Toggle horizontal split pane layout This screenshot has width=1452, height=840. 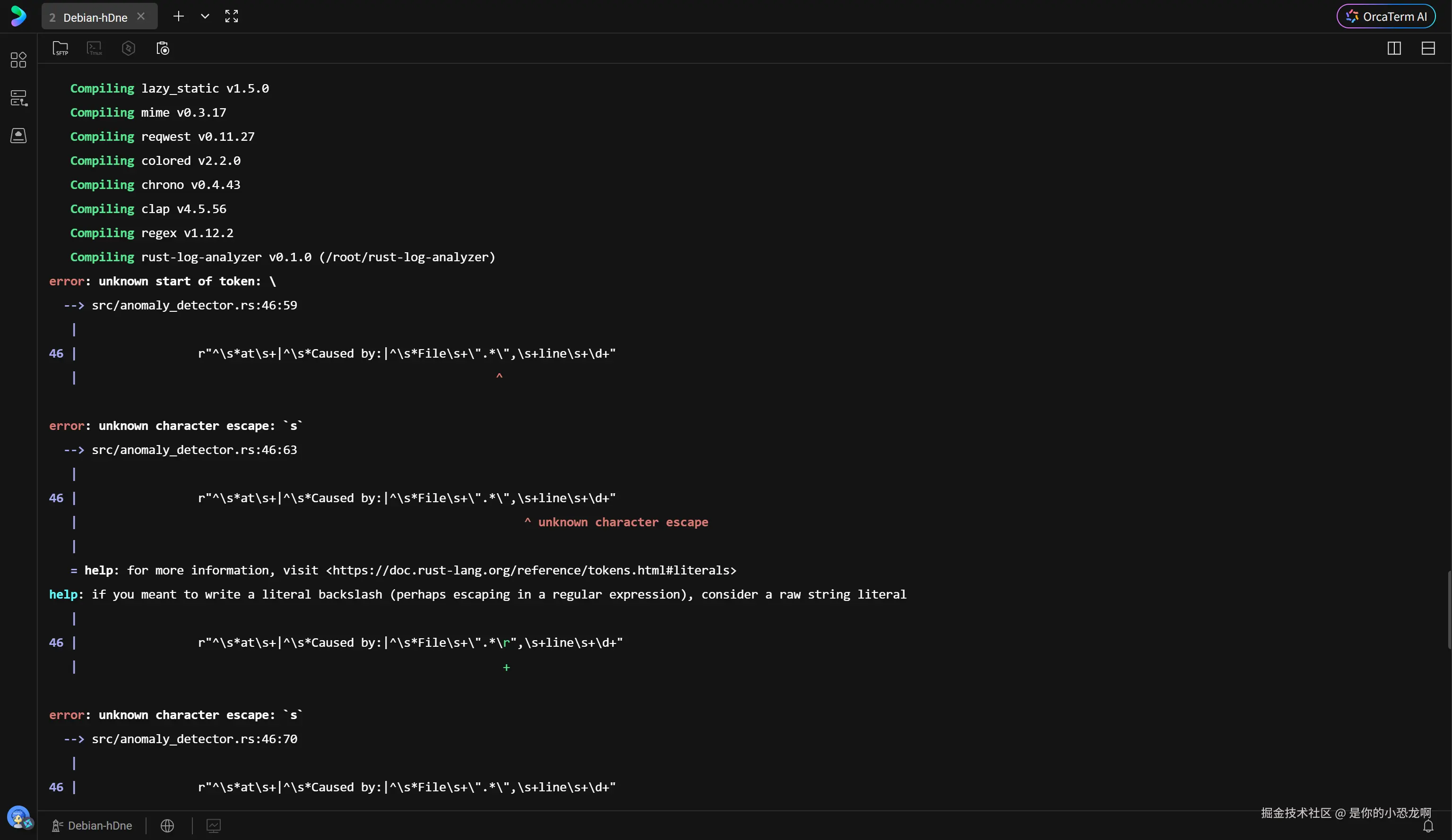click(1428, 48)
